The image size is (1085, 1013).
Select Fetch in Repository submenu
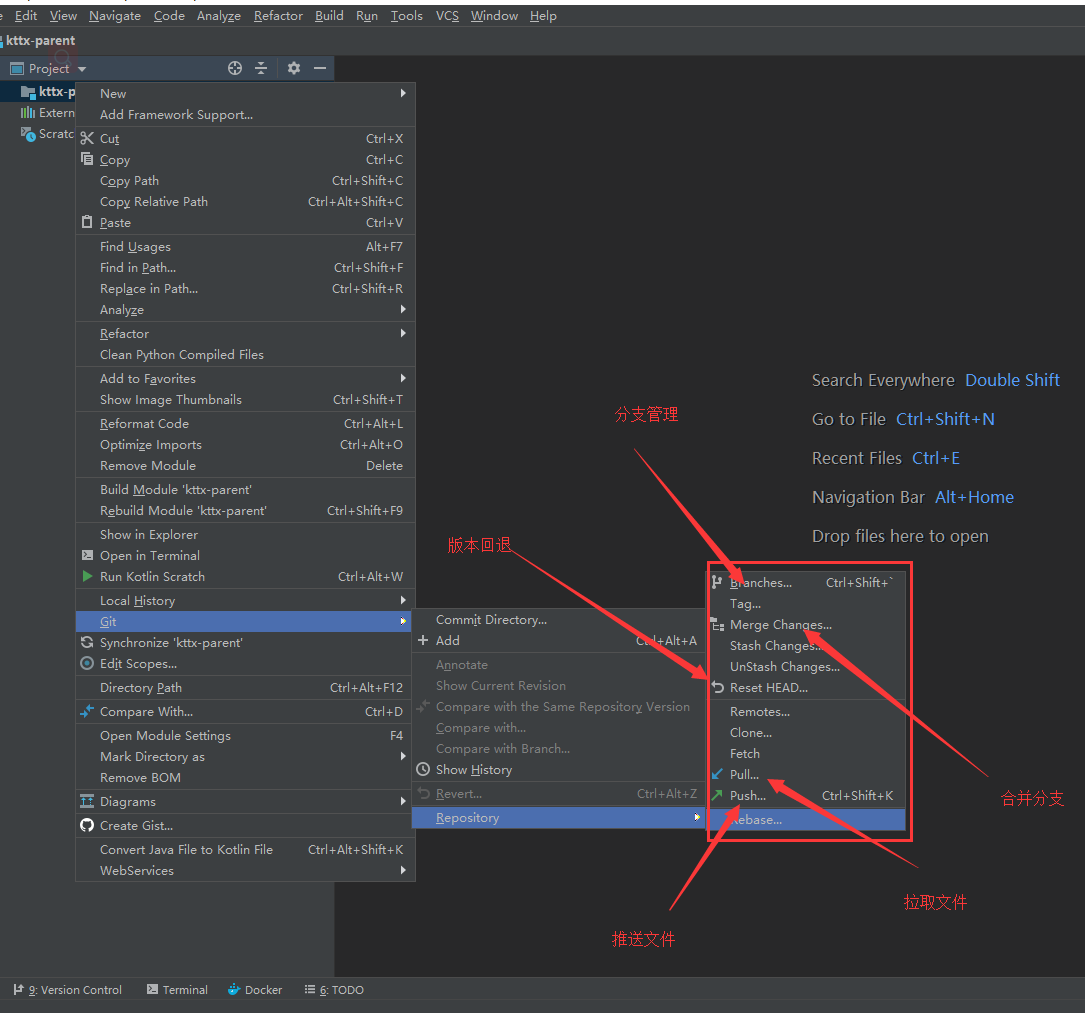pyautogui.click(x=807, y=753)
